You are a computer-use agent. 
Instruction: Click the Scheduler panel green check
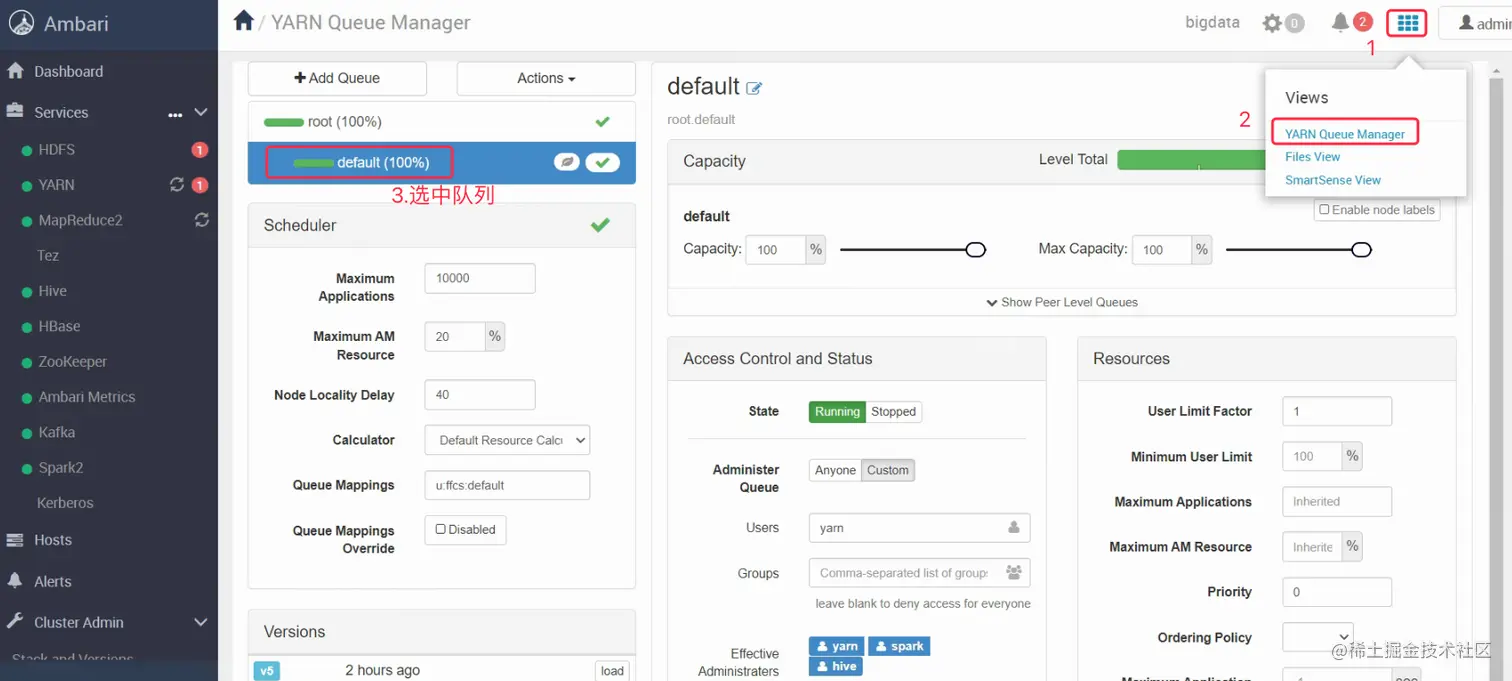[600, 225]
